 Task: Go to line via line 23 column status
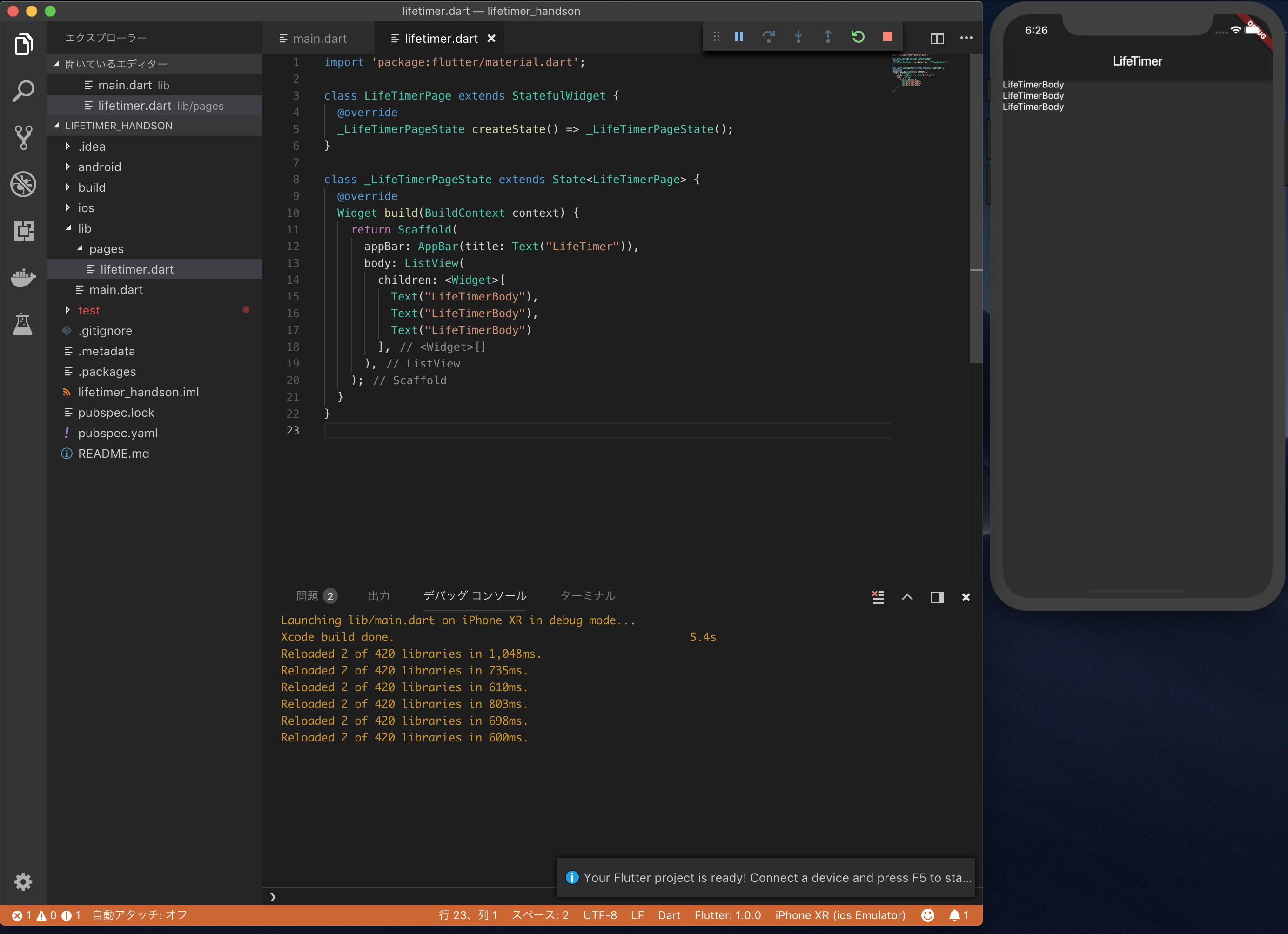tap(468, 914)
